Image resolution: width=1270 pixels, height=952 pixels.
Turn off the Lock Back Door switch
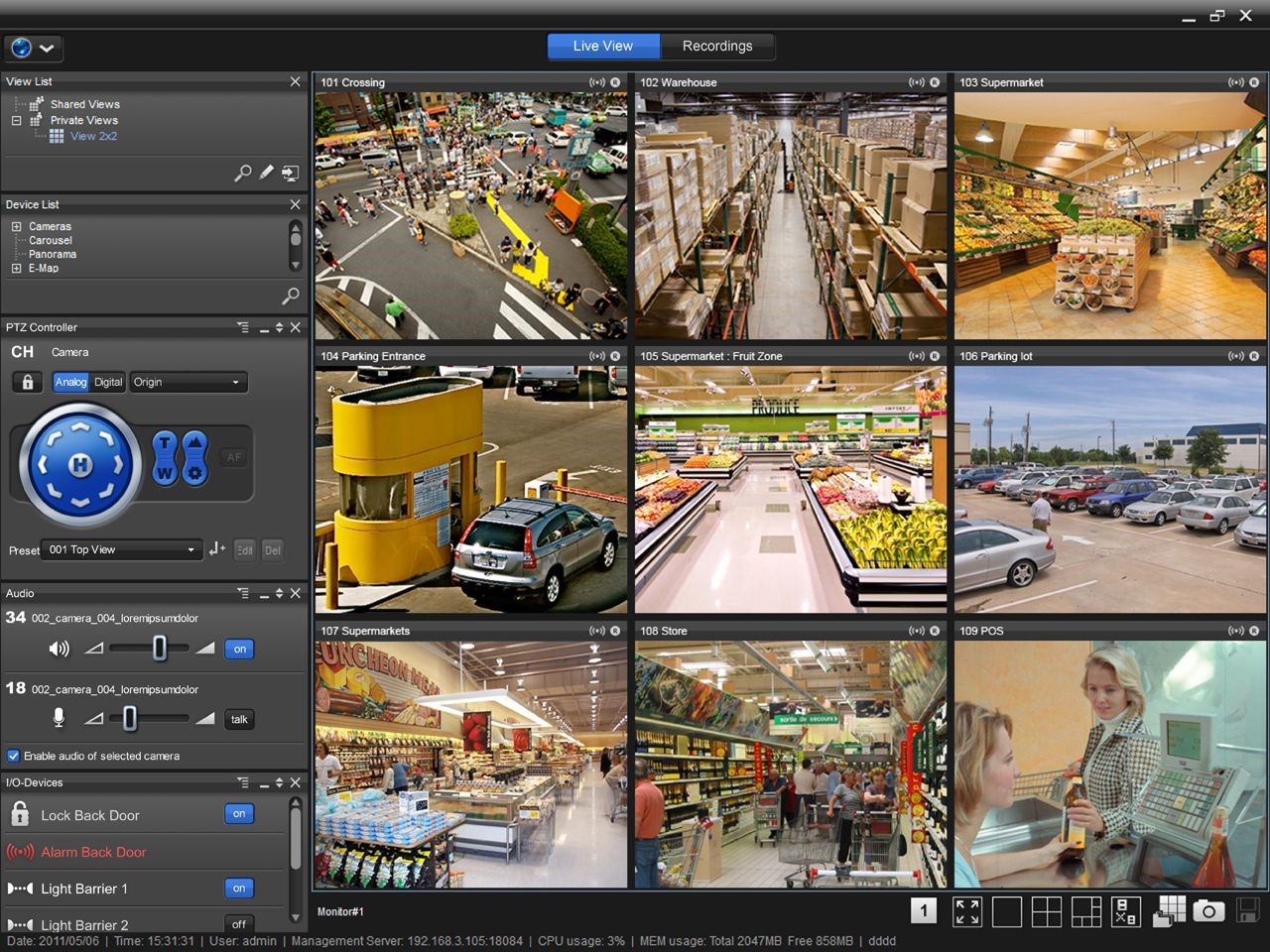coord(238,813)
